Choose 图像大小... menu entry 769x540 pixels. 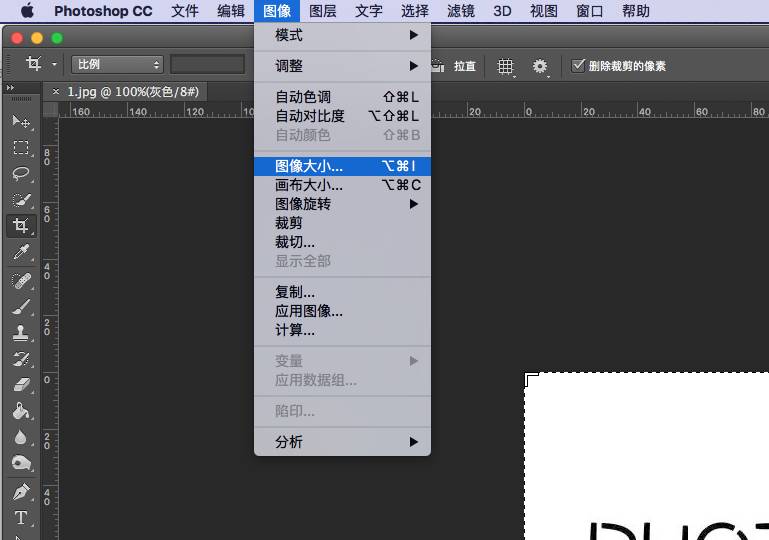click(342, 166)
